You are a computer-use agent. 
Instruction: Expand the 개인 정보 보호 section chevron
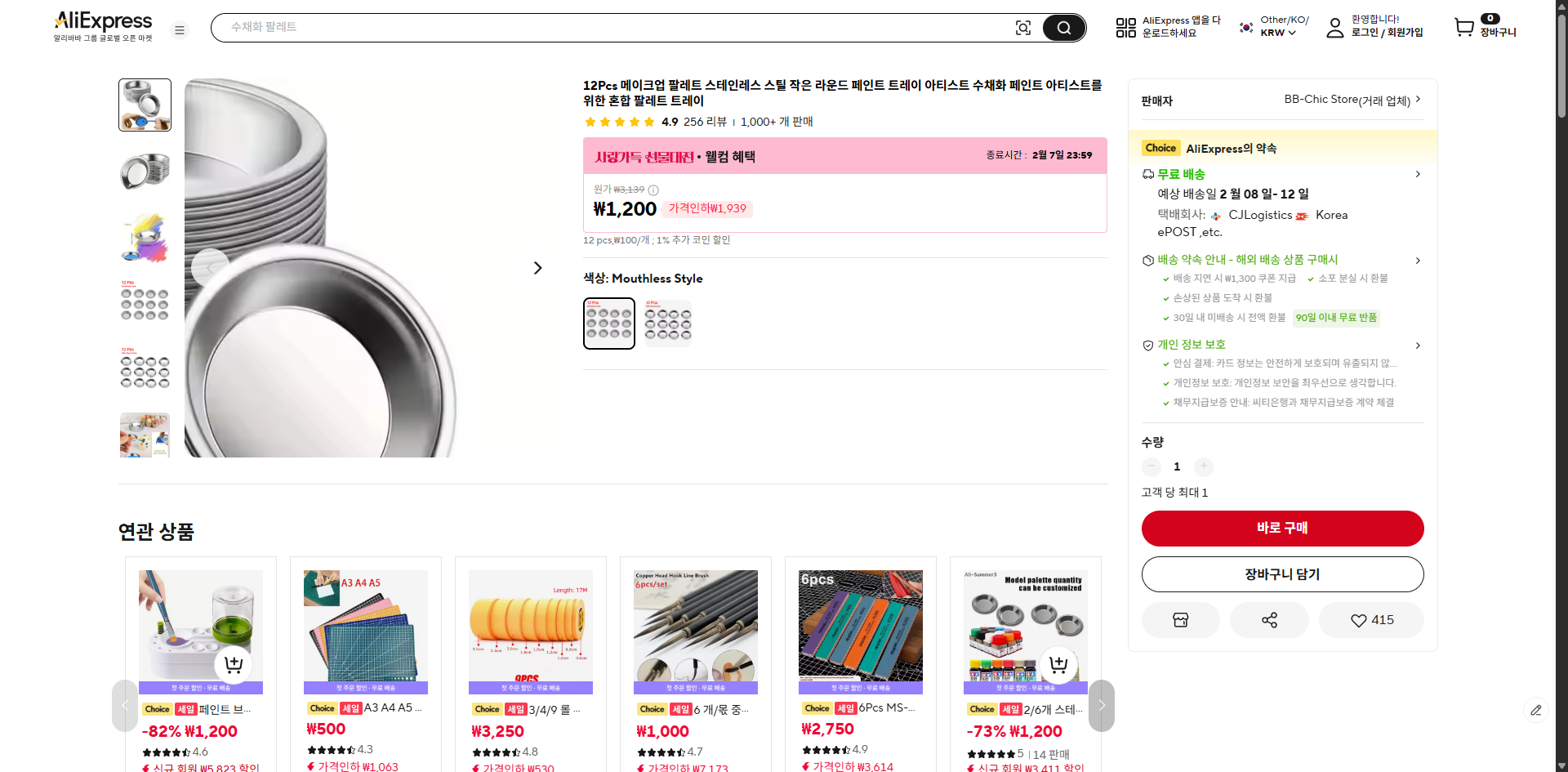pos(1418,345)
